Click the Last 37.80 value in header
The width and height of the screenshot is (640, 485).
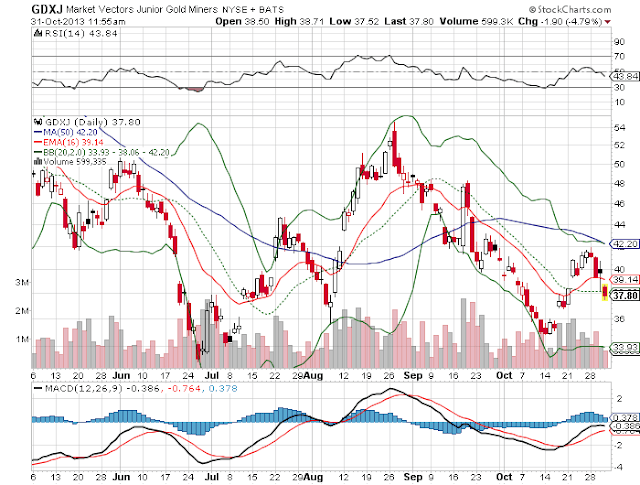coord(409,22)
